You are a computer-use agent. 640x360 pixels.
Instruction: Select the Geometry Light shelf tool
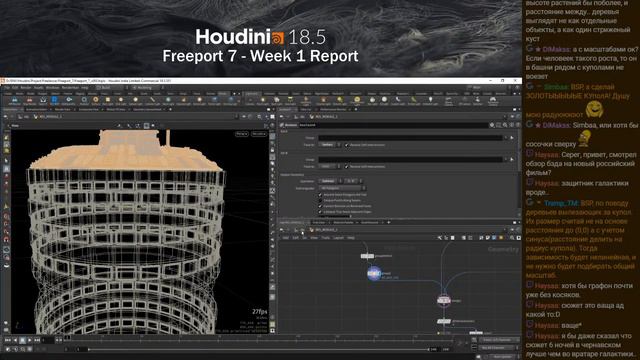[306, 101]
